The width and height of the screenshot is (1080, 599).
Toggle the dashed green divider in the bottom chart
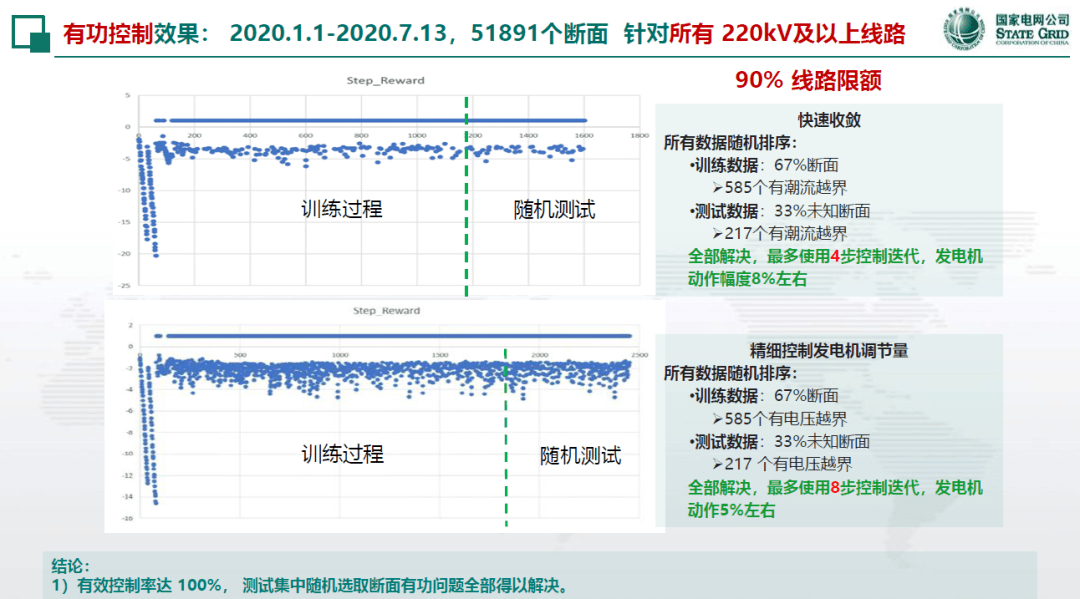pyautogui.click(x=505, y=430)
